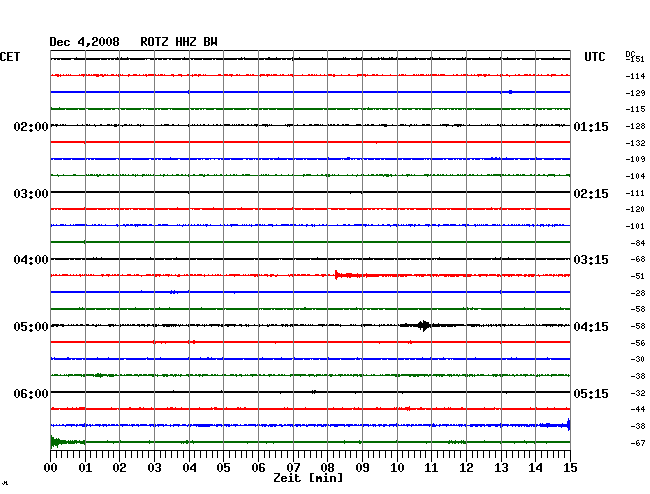Image resolution: width=650 pixels, height=494 pixels.
Task: Click minute tick label "04" on time axis
Action: [189, 467]
